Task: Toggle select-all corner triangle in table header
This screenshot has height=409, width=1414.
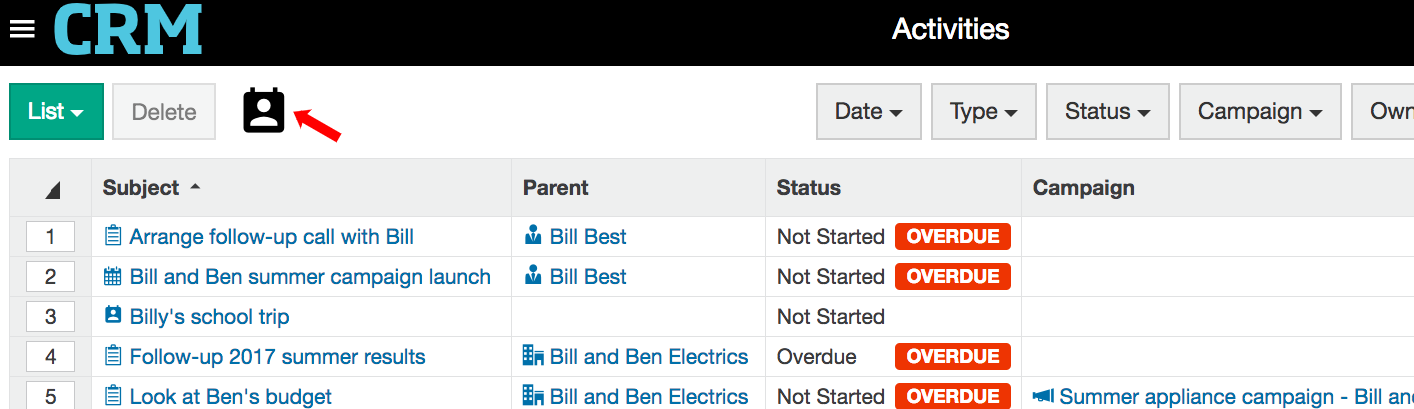Action: [x=51, y=189]
